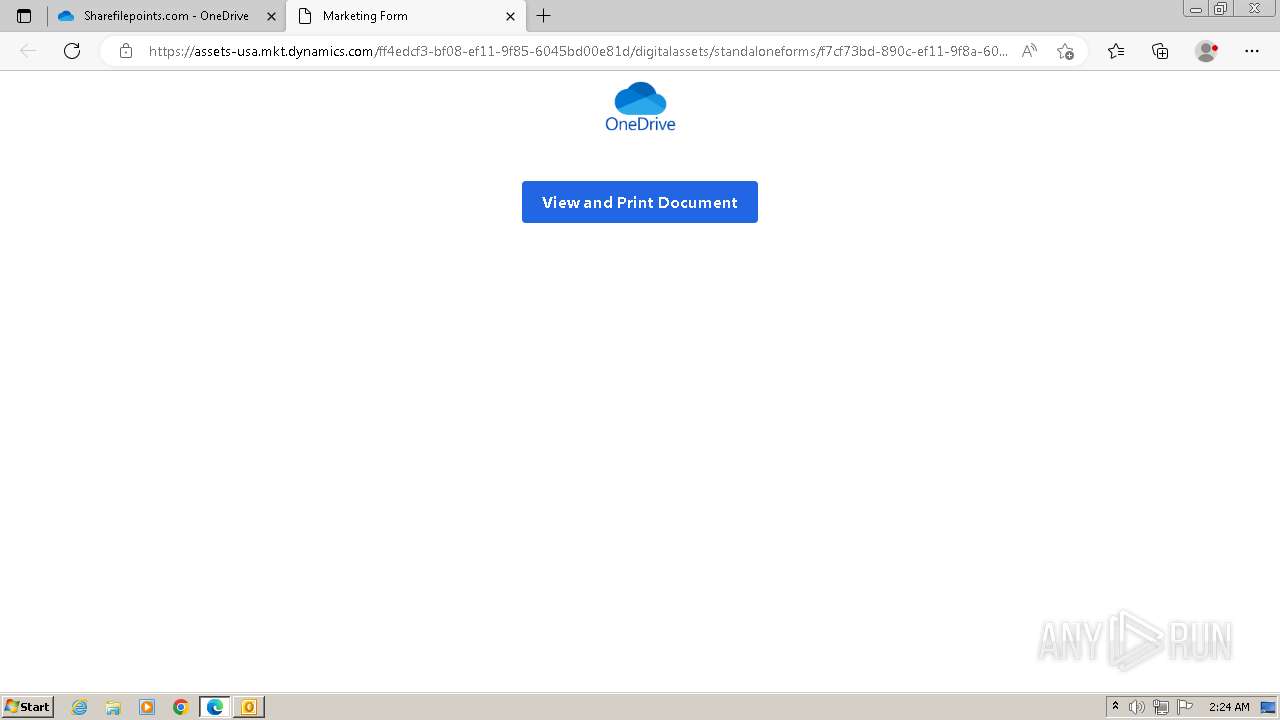Open the browser profile menu

1207,51
